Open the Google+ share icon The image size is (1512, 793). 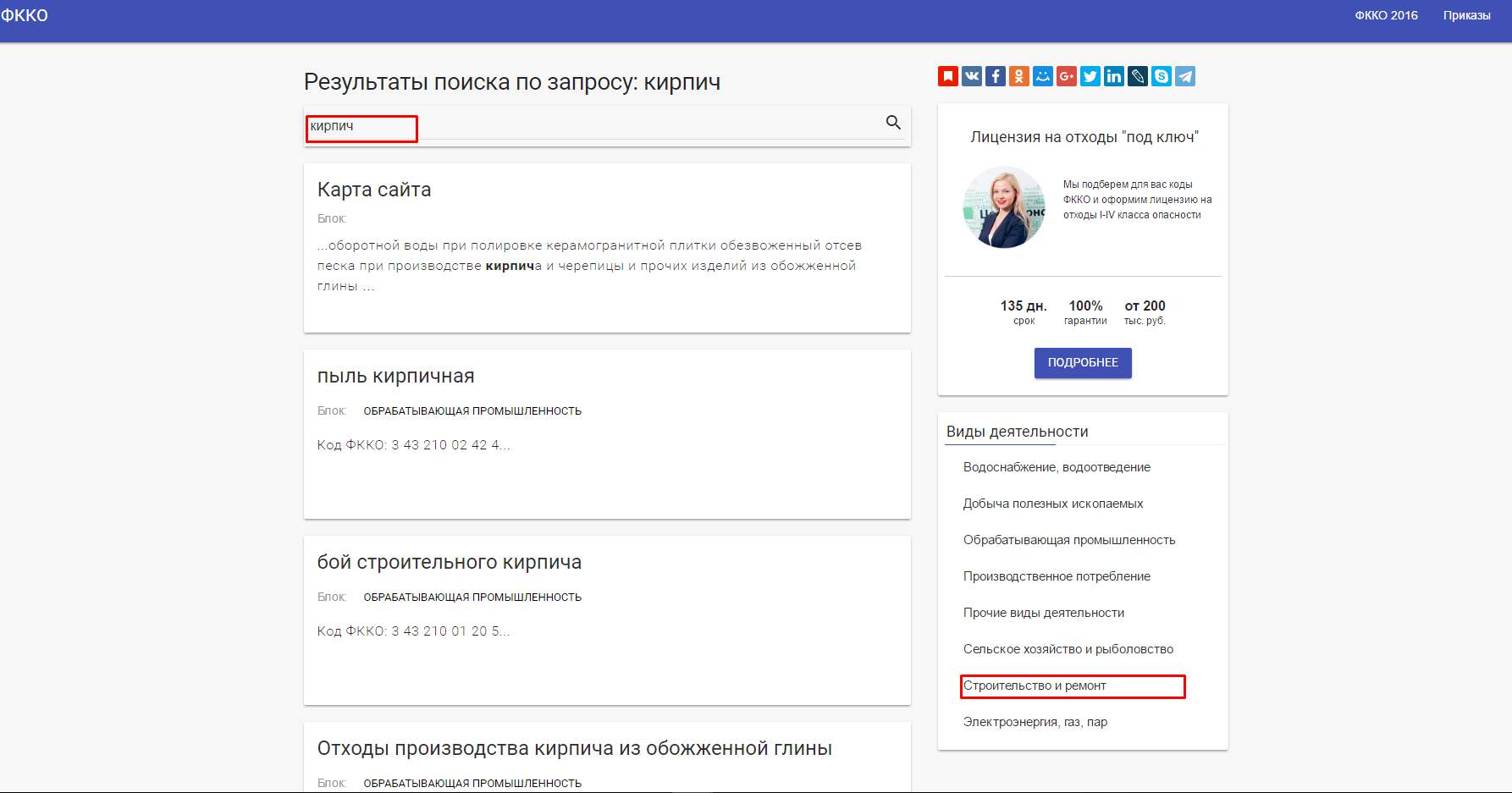[1067, 76]
